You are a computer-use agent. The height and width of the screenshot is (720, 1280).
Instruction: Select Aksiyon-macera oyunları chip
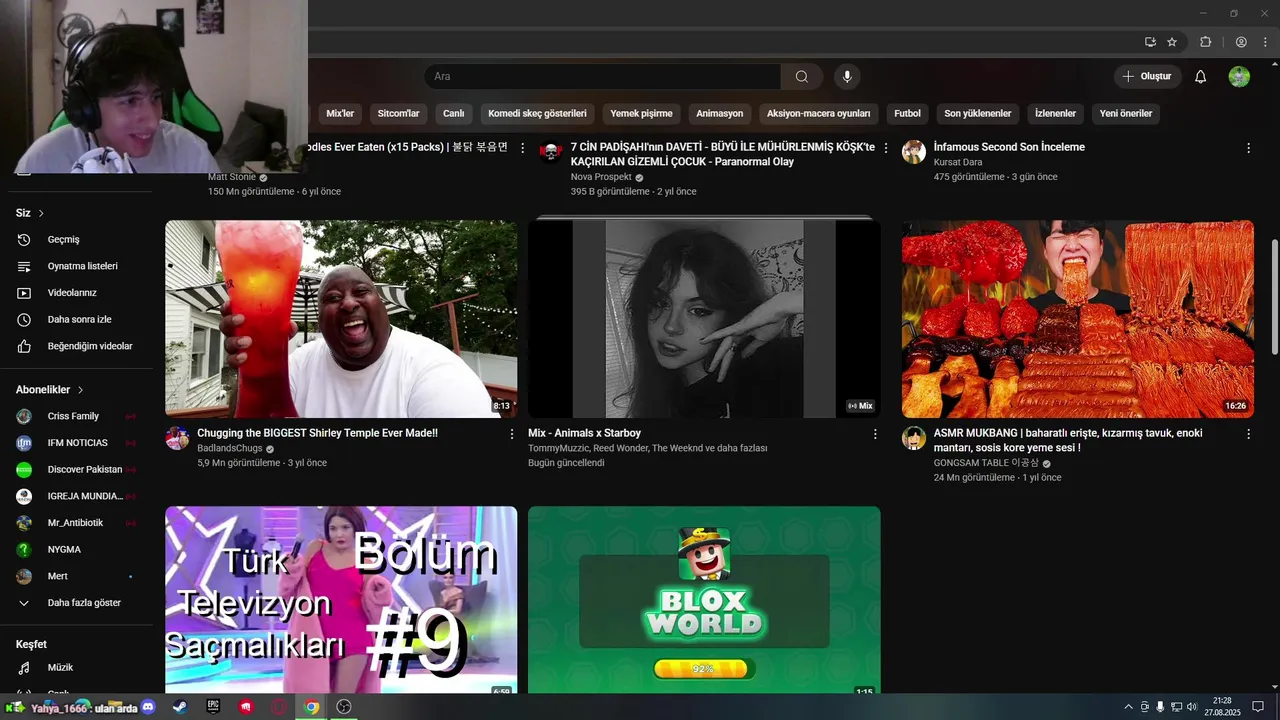click(818, 113)
